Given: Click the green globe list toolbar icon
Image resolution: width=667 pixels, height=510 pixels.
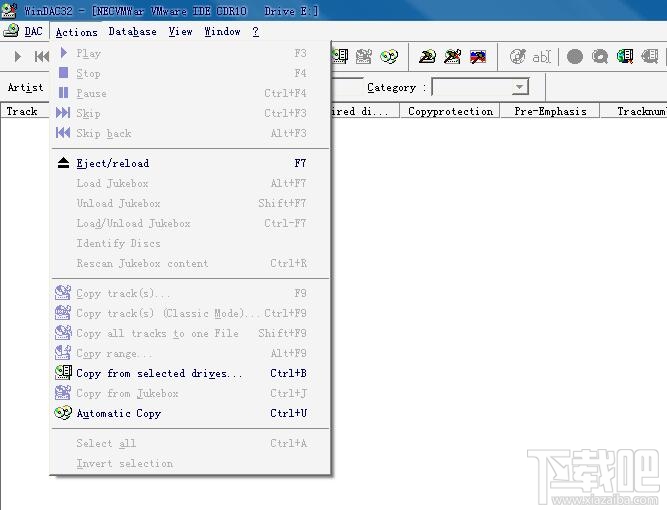Looking at the screenshot, I should [624, 57].
